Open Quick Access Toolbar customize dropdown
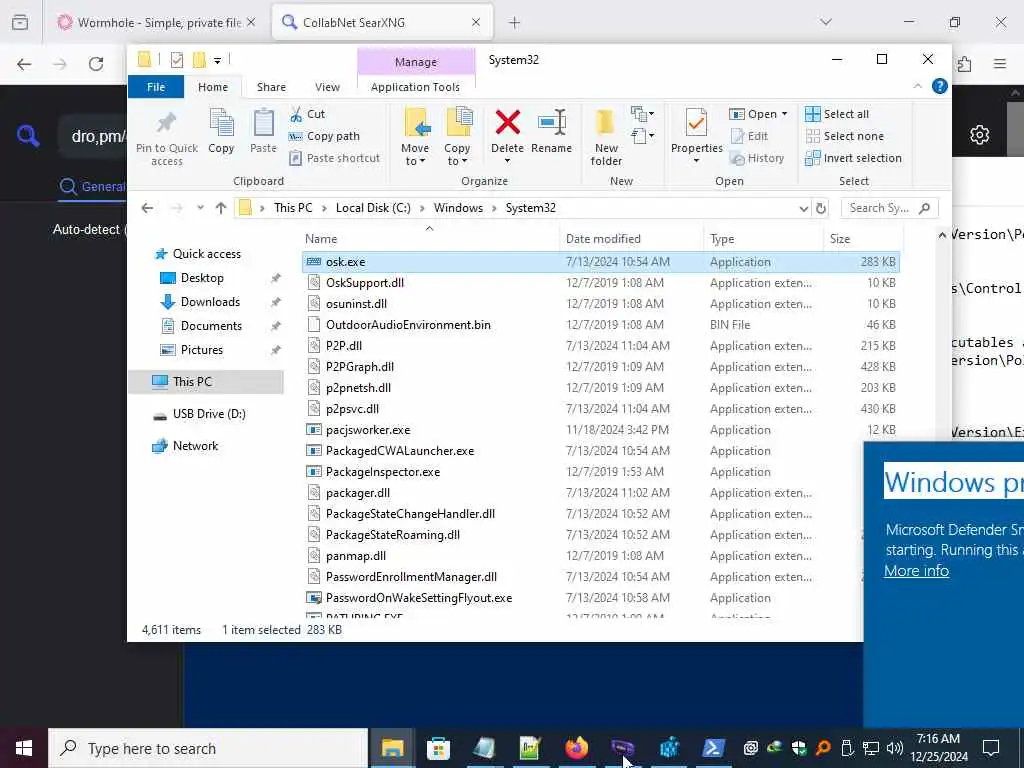 (217, 61)
